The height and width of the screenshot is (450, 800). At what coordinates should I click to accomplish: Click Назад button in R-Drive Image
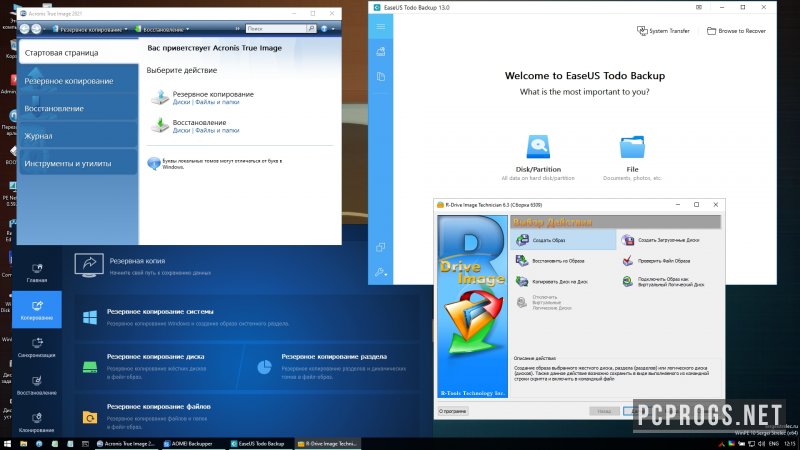click(x=604, y=411)
